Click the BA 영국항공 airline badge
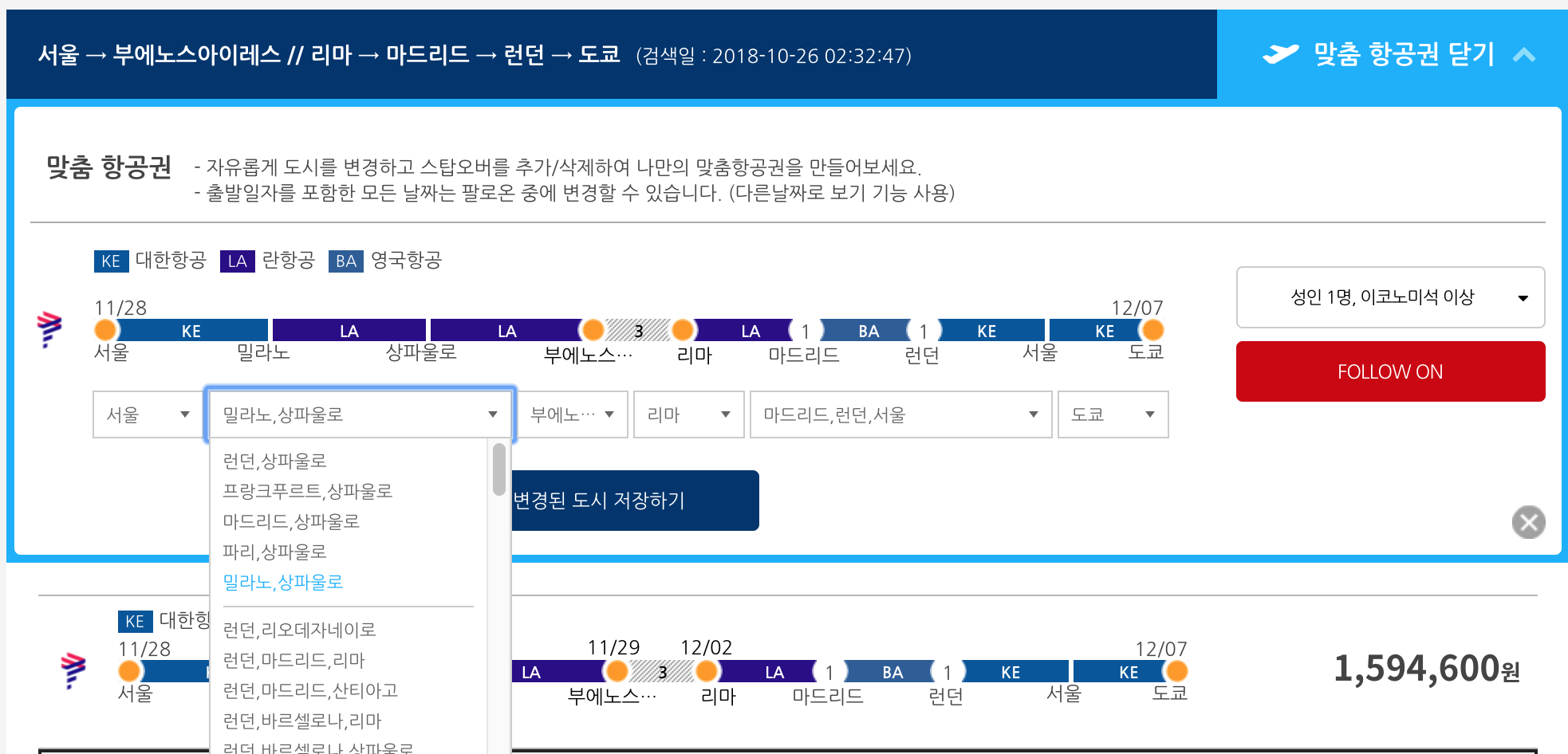Screen dimensions: 1568x754 point(345,261)
